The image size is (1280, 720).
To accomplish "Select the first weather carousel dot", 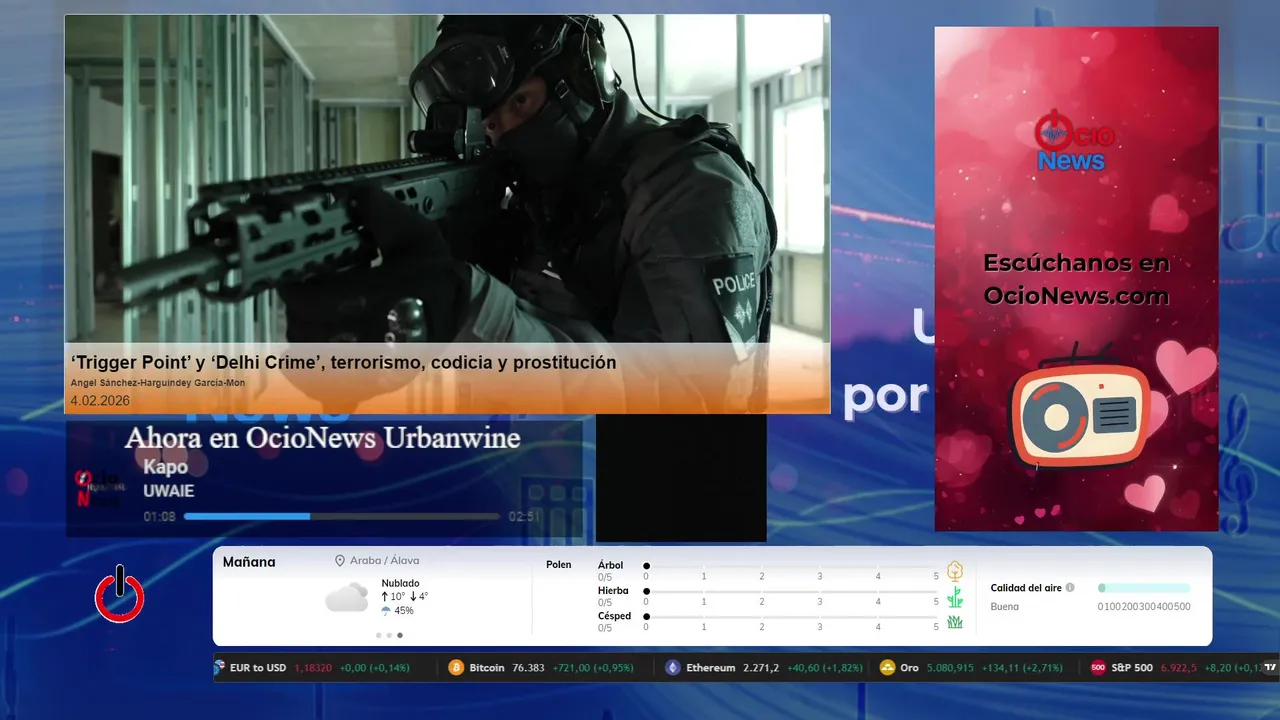I will point(378,635).
